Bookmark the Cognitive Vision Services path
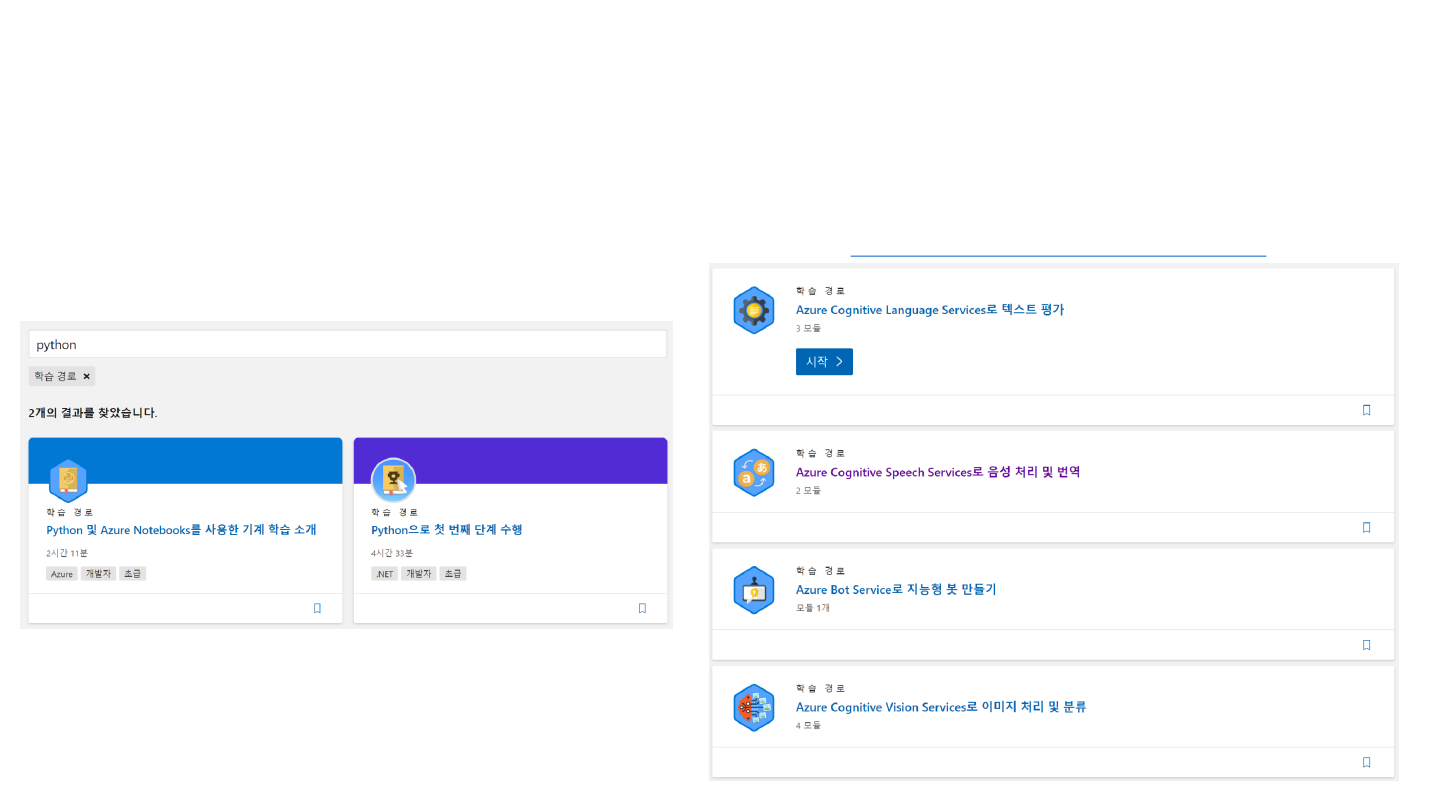The image size is (1440, 810). click(1366, 762)
